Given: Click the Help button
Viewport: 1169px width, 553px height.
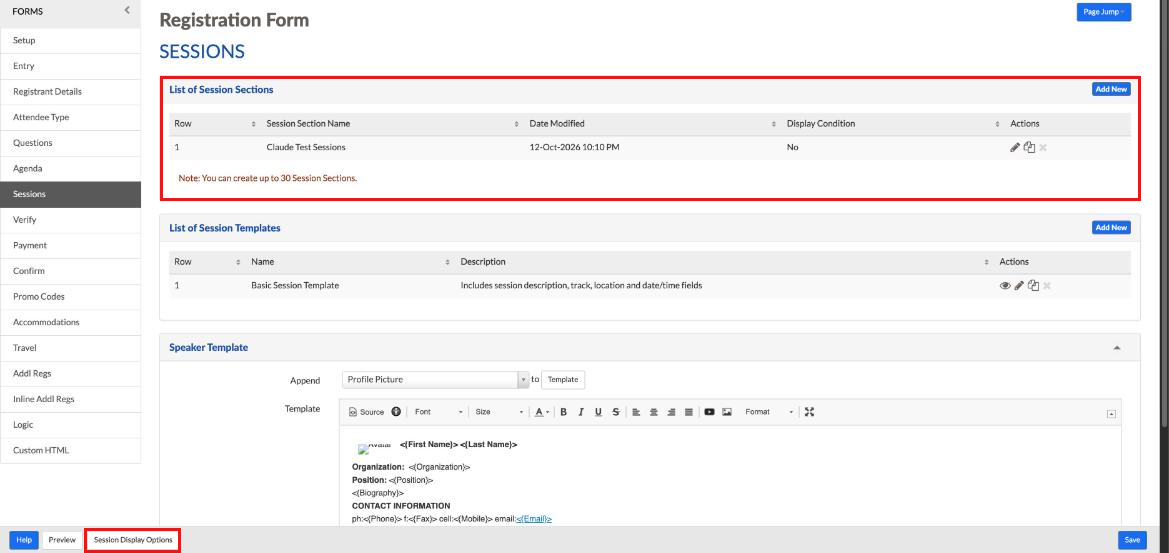Looking at the screenshot, I should [x=24, y=540].
